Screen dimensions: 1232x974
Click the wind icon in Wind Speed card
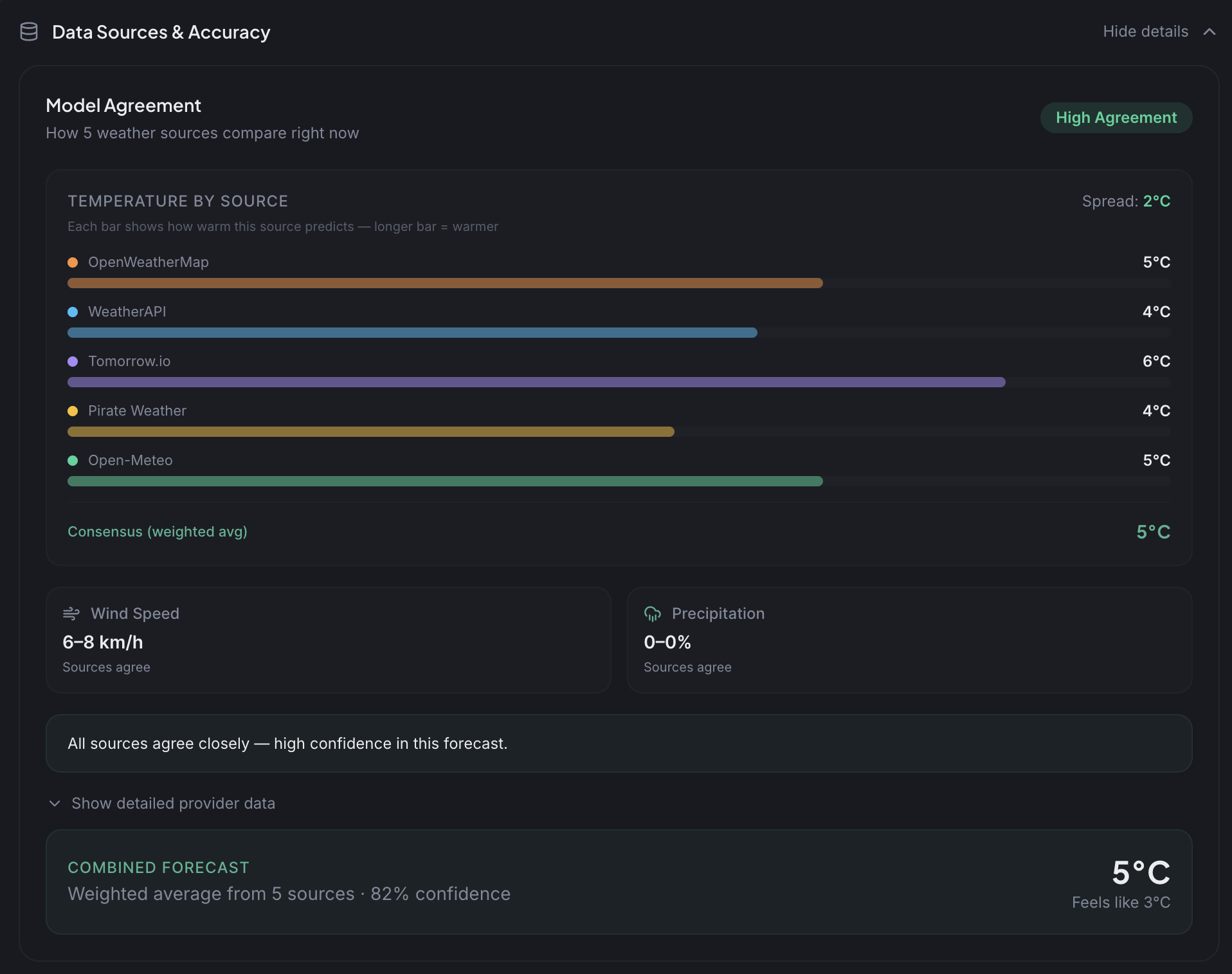[71, 614]
